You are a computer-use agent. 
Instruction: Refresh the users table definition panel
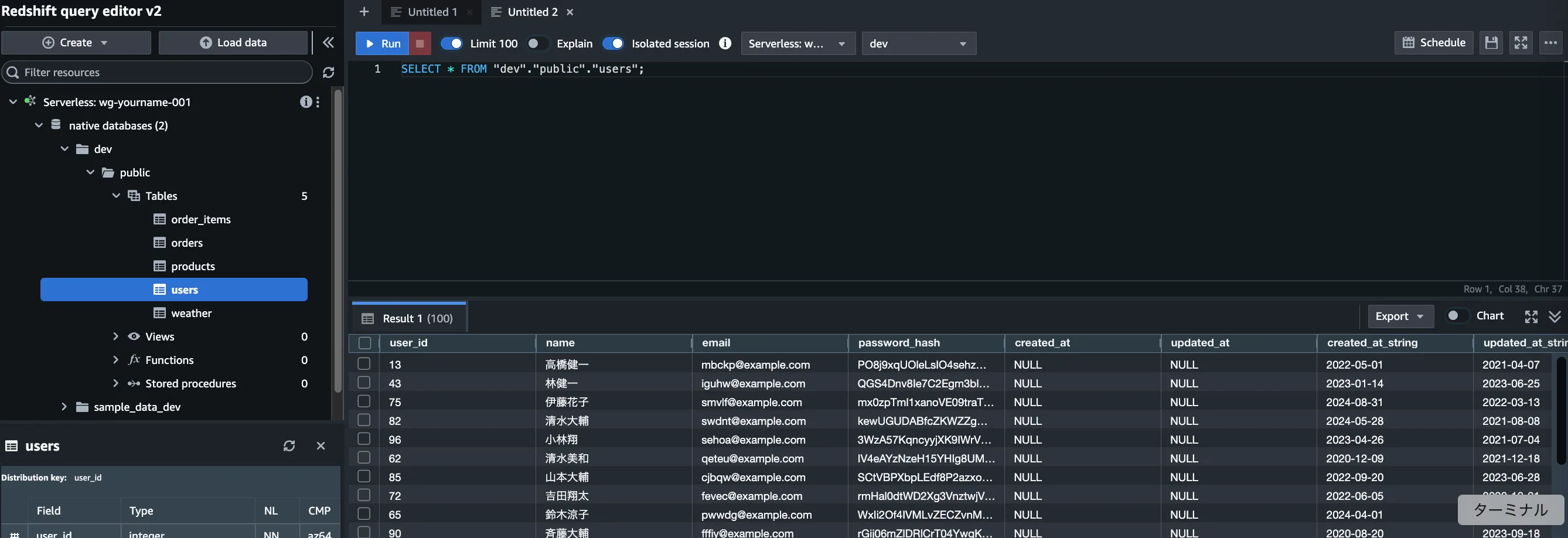click(289, 445)
